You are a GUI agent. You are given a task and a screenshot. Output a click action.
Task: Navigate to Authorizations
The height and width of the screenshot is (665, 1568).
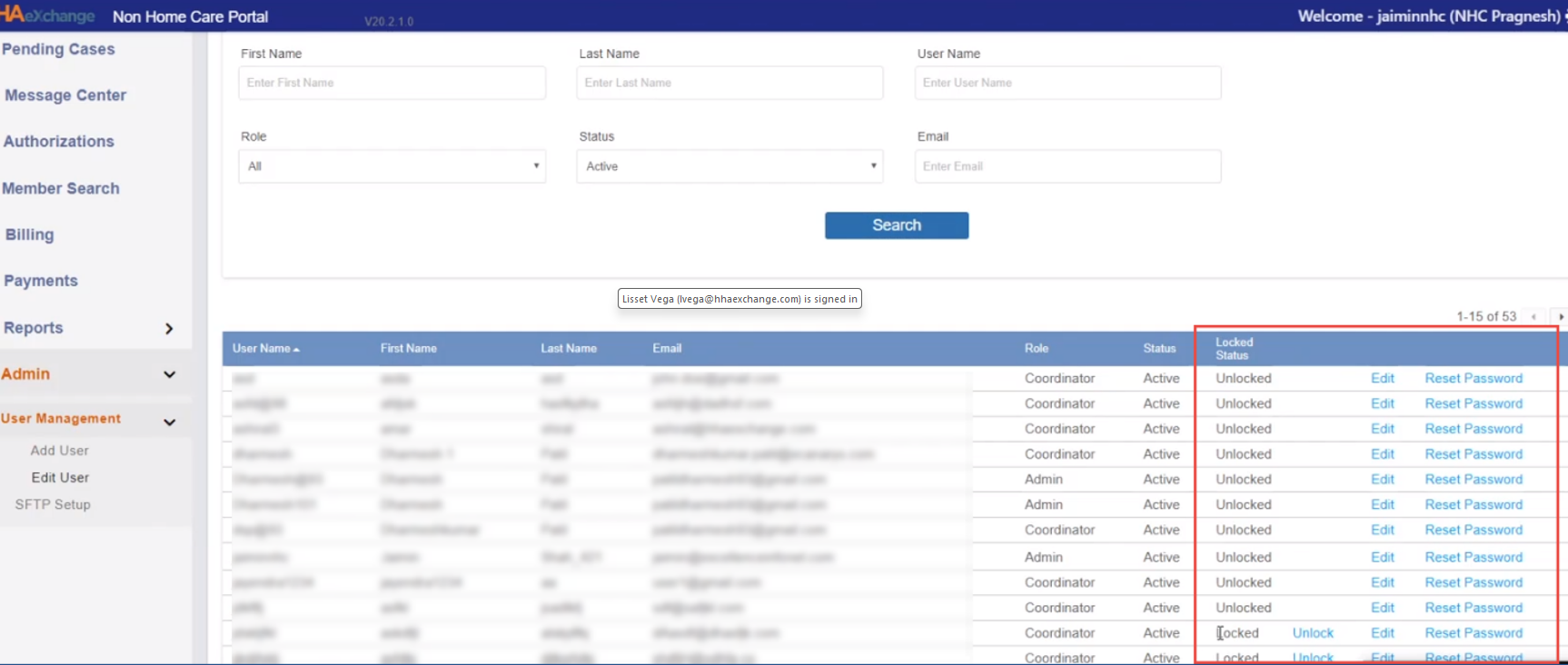pyautogui.click(x=59, y=142)
